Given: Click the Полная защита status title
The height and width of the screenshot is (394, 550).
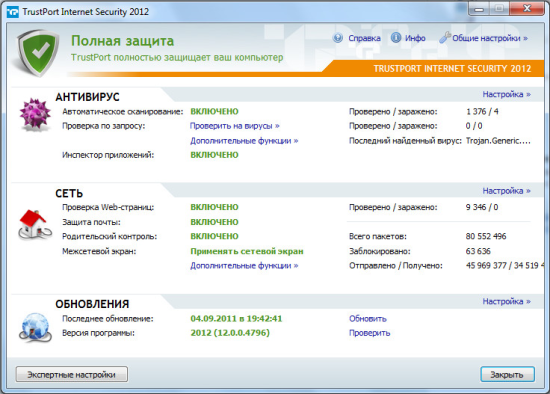Looking at the screenshot, I should [122, 41].
